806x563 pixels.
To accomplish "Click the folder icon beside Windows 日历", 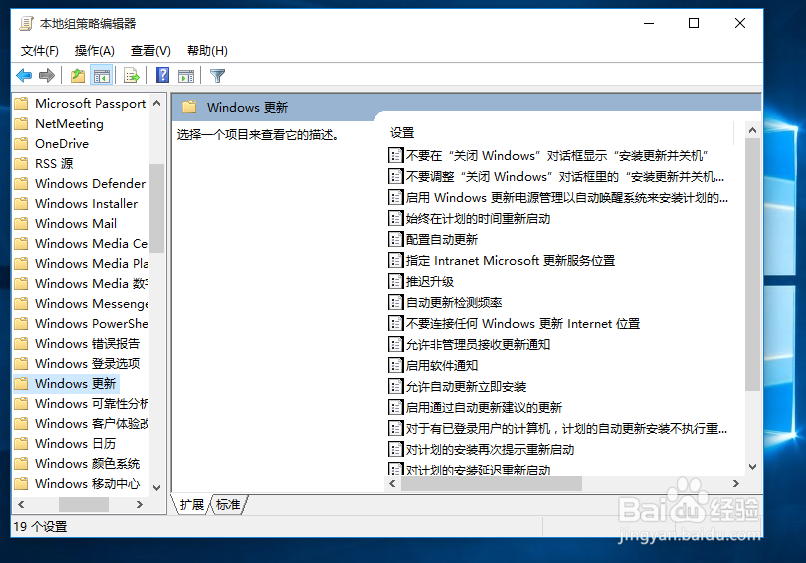I will (x=21, y=443).
